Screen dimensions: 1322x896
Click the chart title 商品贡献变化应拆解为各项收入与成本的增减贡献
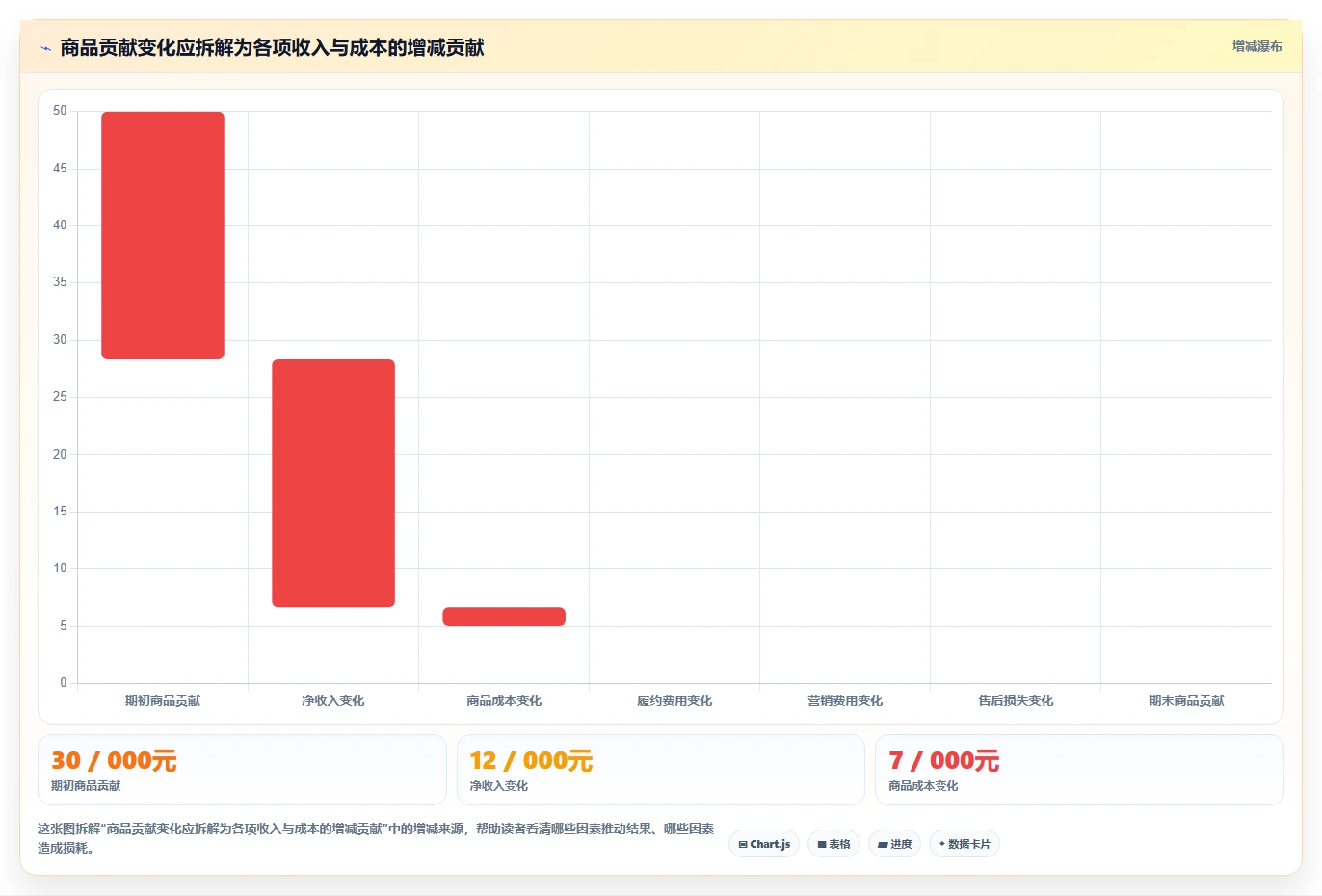click(272, 47)
